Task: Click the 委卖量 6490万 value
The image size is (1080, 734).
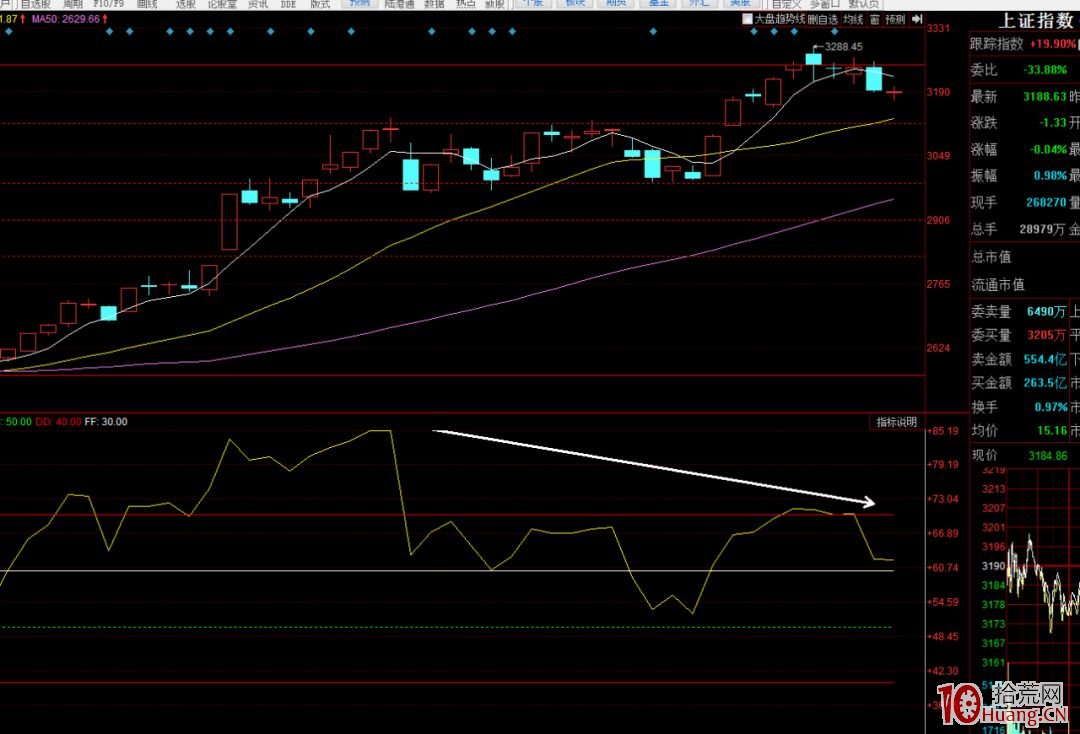Action: [1047, 311]
